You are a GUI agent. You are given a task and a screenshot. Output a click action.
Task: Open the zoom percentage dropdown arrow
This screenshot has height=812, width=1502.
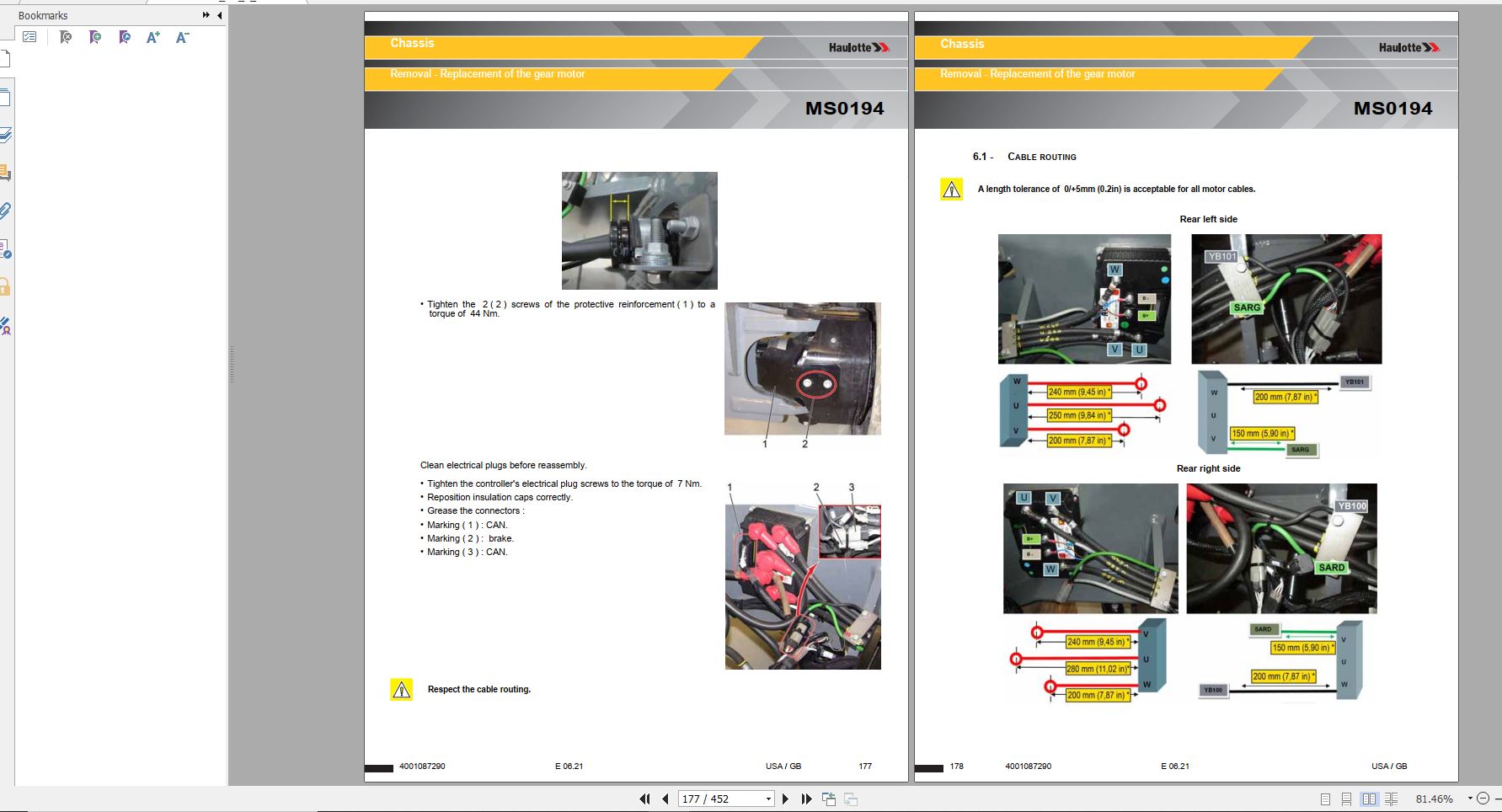click(x=1470, y=798)
